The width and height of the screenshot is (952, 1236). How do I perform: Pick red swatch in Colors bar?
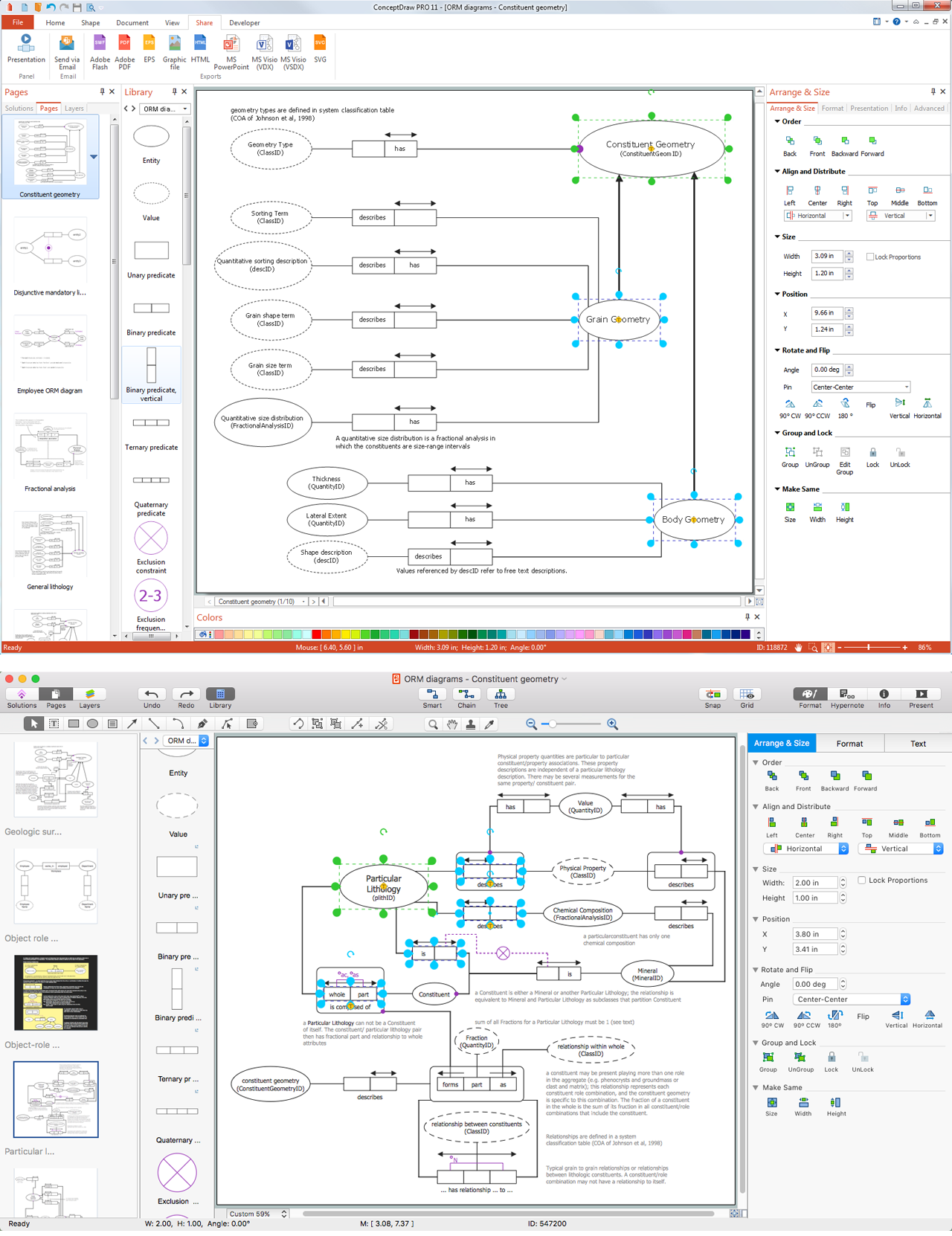pyautogui.click(x=317, y=634)
